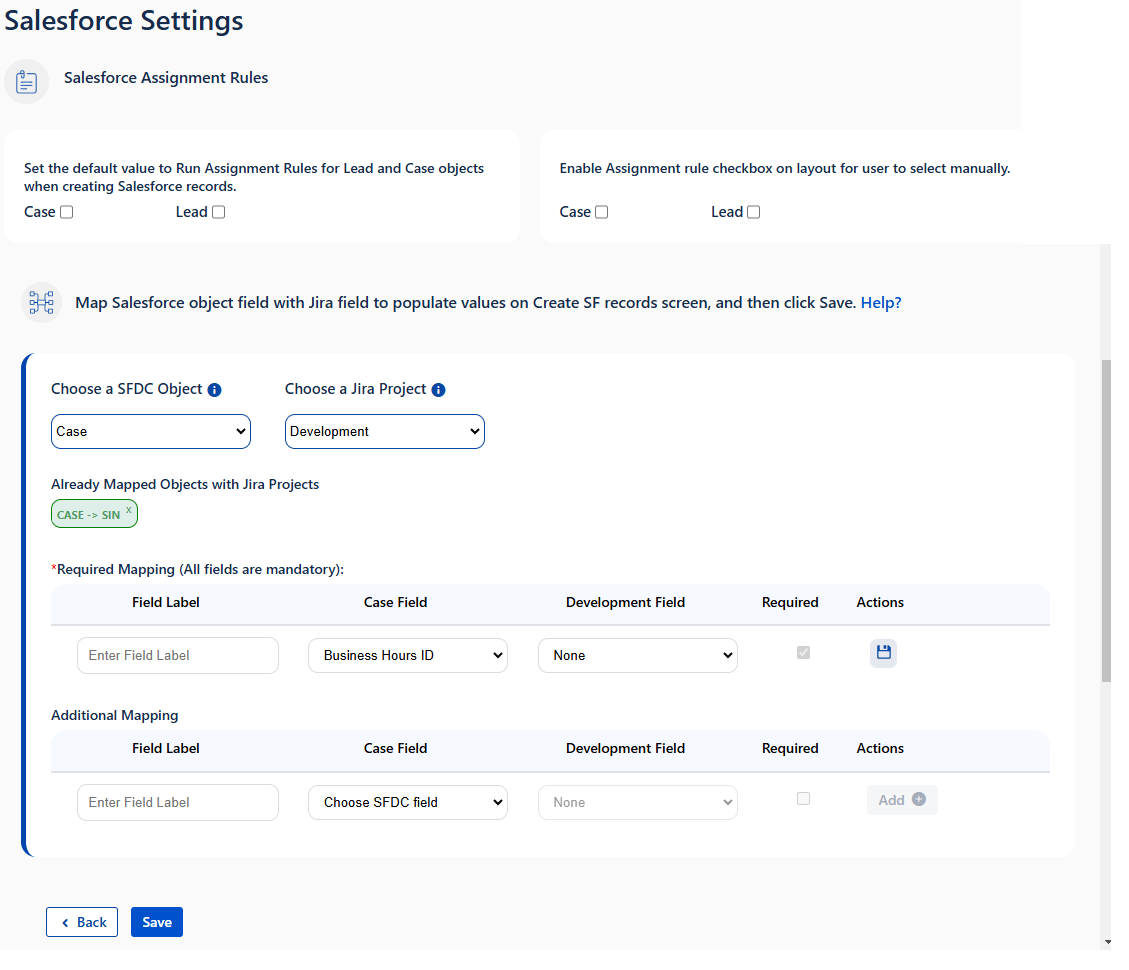Click the vertical scrollbar thumb

[x=1106, y=521]
